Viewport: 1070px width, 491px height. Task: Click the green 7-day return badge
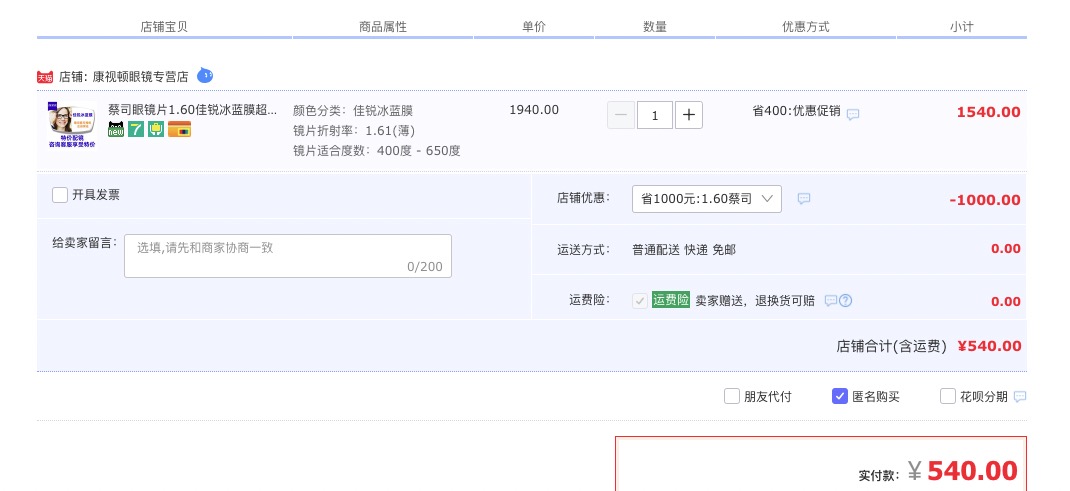coord(136,128)
